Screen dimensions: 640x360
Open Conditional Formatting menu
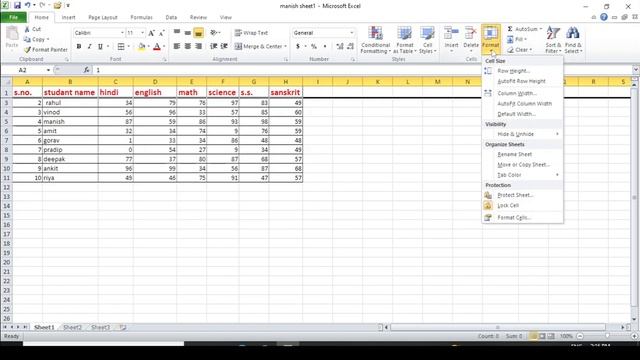[376, 40]
